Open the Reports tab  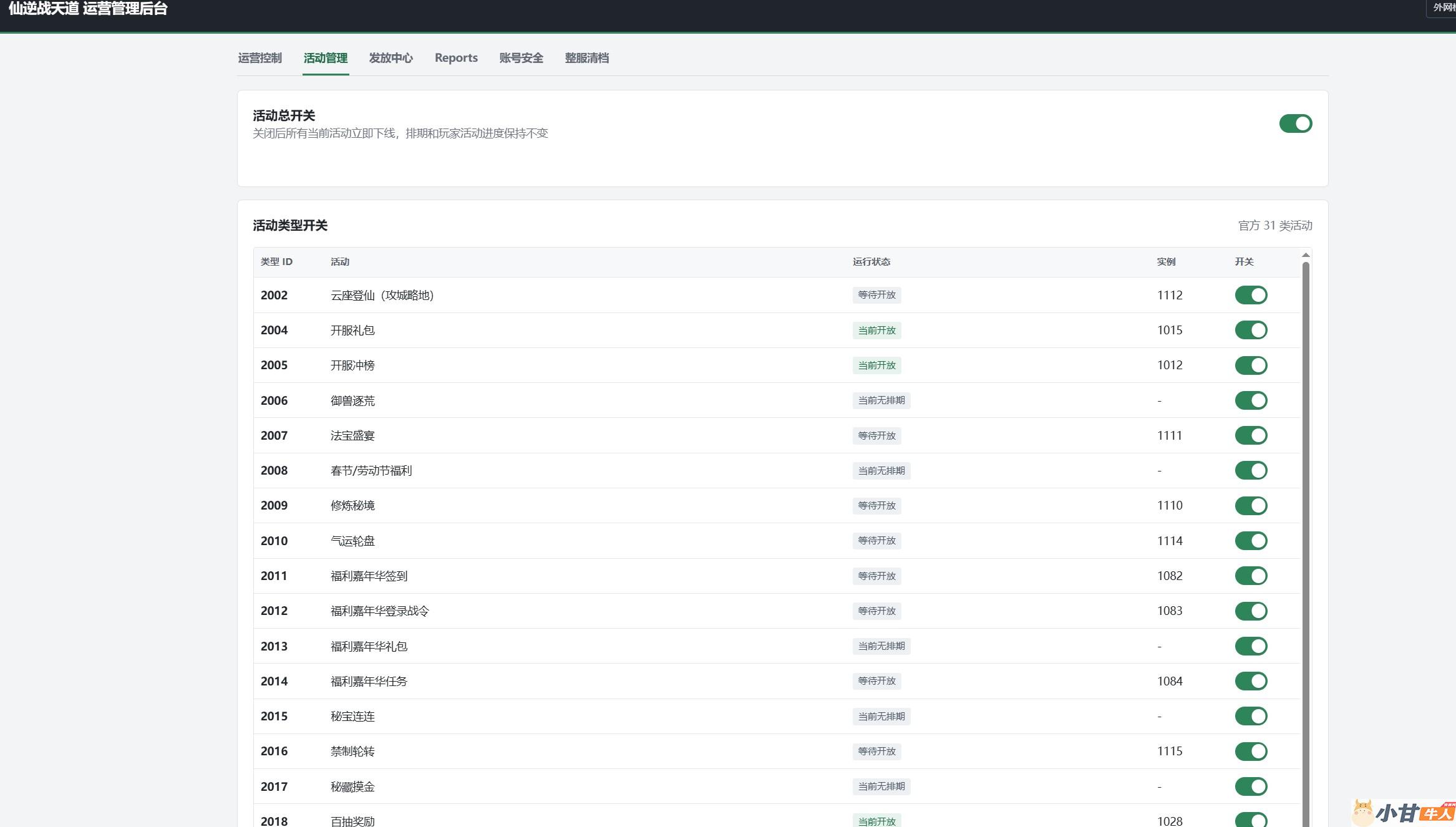(x=456, y=58)
